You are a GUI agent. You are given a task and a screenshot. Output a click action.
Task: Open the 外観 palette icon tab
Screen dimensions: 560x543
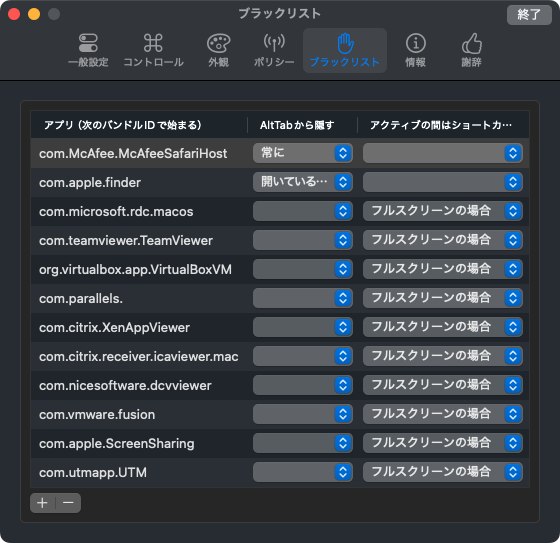(219, 50)
